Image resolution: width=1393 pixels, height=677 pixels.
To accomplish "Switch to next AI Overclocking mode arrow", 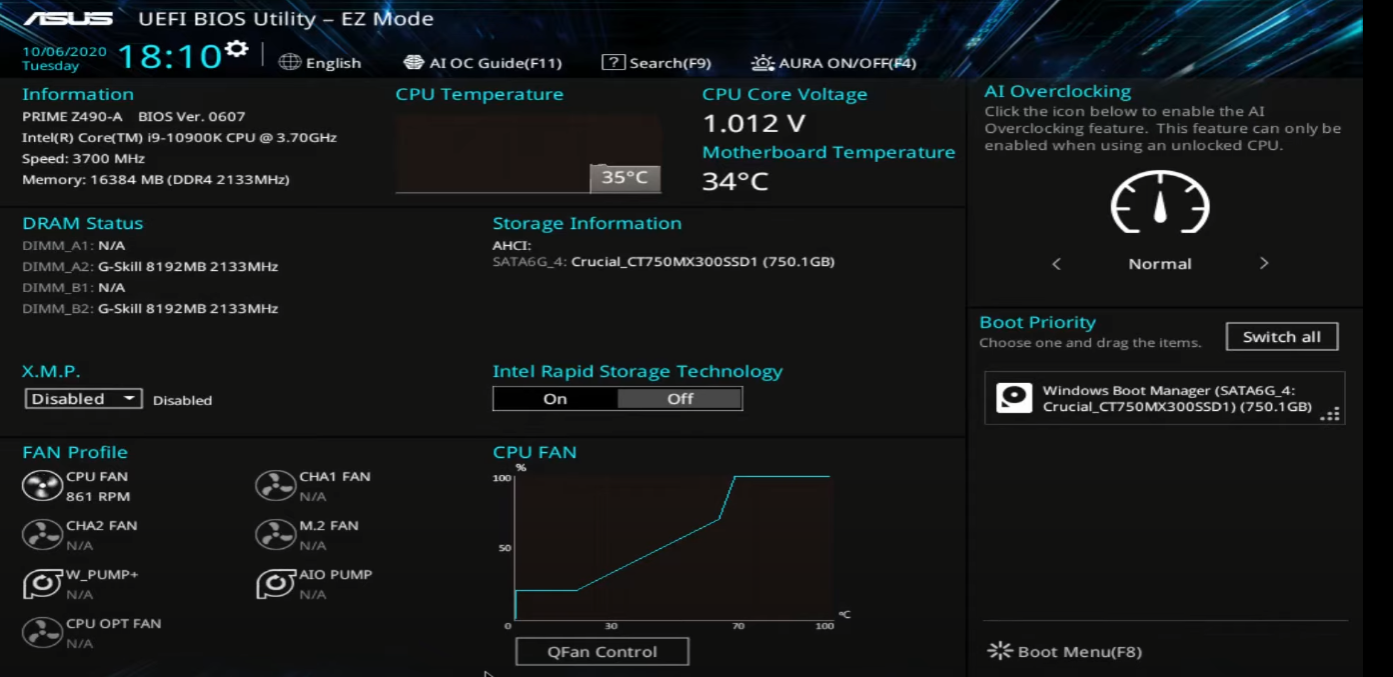I will [x=1264, y=263].
